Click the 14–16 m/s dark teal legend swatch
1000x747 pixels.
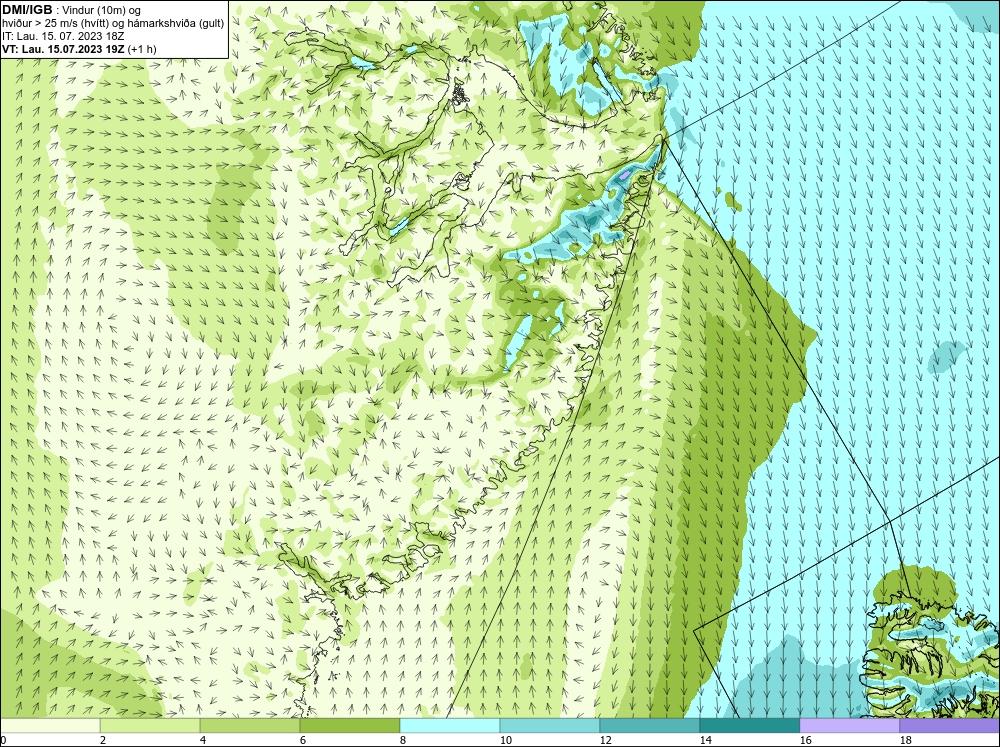750,726
